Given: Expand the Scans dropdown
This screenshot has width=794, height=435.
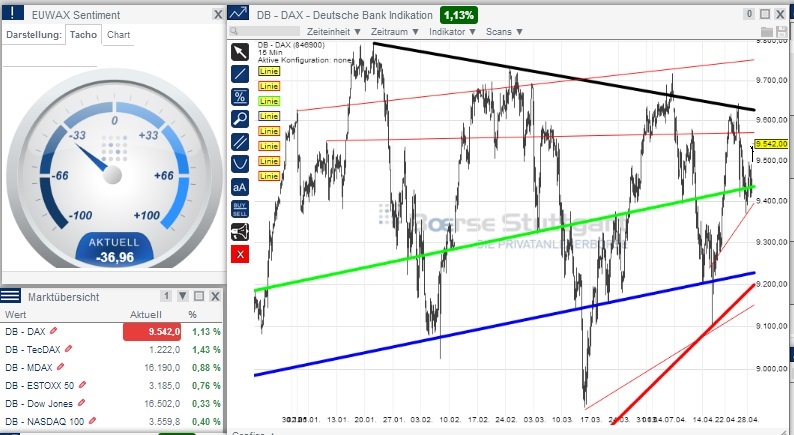Looking at the screenshot, I should (x=504, y=31).
